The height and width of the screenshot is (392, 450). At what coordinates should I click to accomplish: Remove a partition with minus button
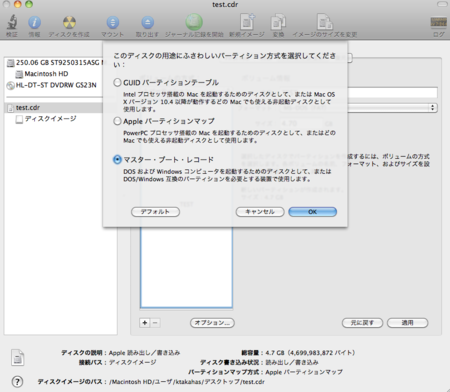(155, 323)
